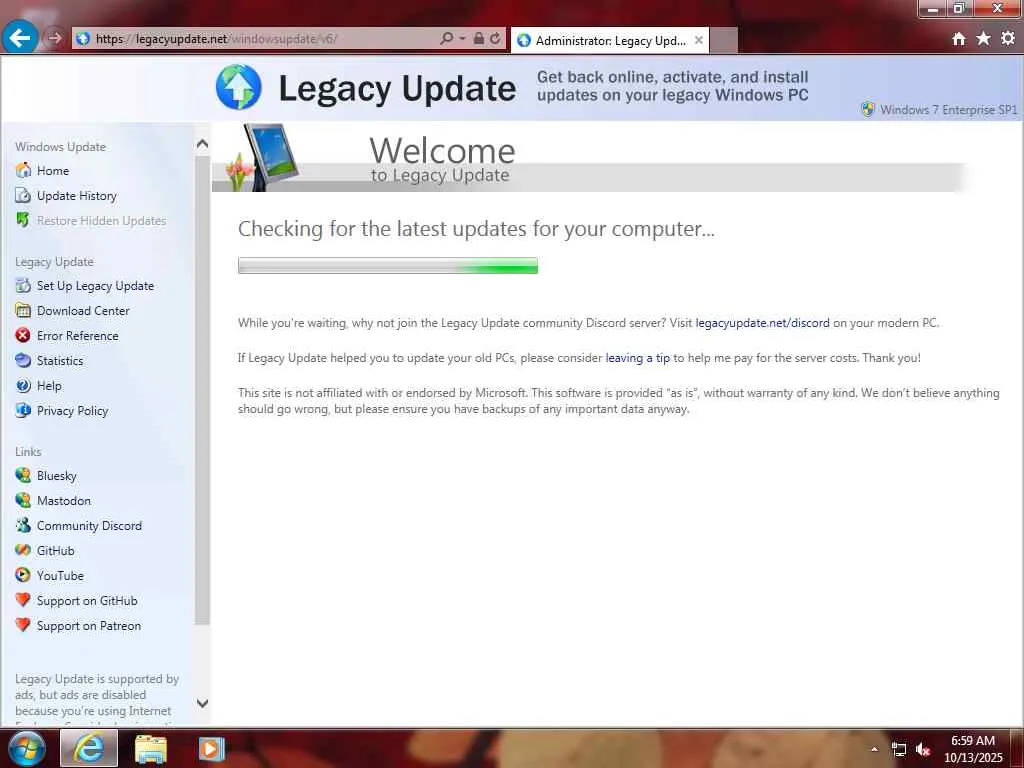Click the Mastodon globe icon
The width and height of the screenshot is (1024, 768).
[x=23, y=500]
